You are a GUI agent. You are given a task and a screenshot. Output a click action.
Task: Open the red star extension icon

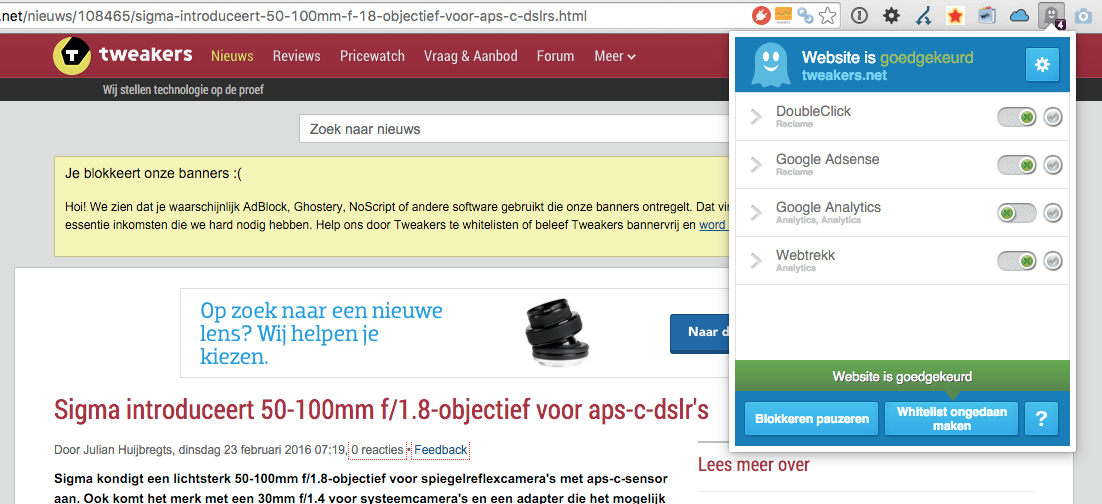pos(955,15)
